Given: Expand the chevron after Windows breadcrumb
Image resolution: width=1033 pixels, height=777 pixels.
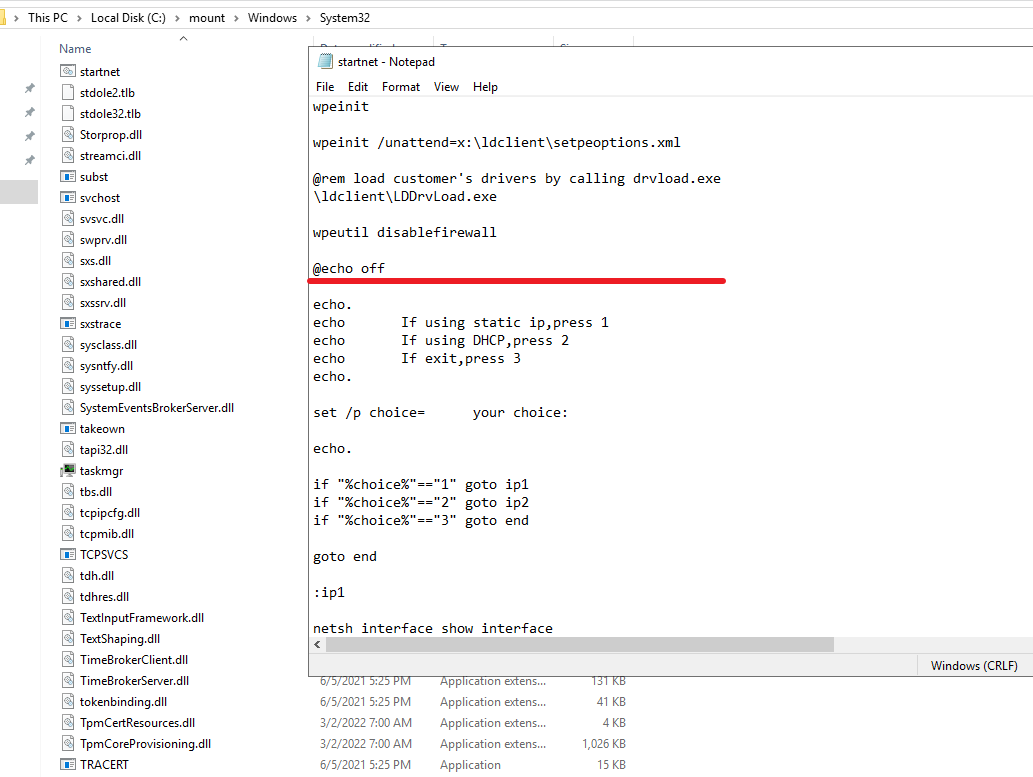Looking at the screenshot, I should coord(307,18).
